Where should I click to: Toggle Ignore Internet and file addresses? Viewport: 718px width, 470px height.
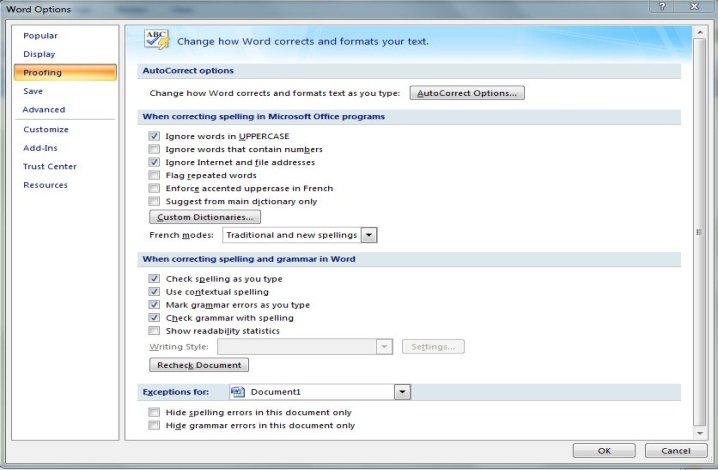pyautogui.click(x=154, y=162)
